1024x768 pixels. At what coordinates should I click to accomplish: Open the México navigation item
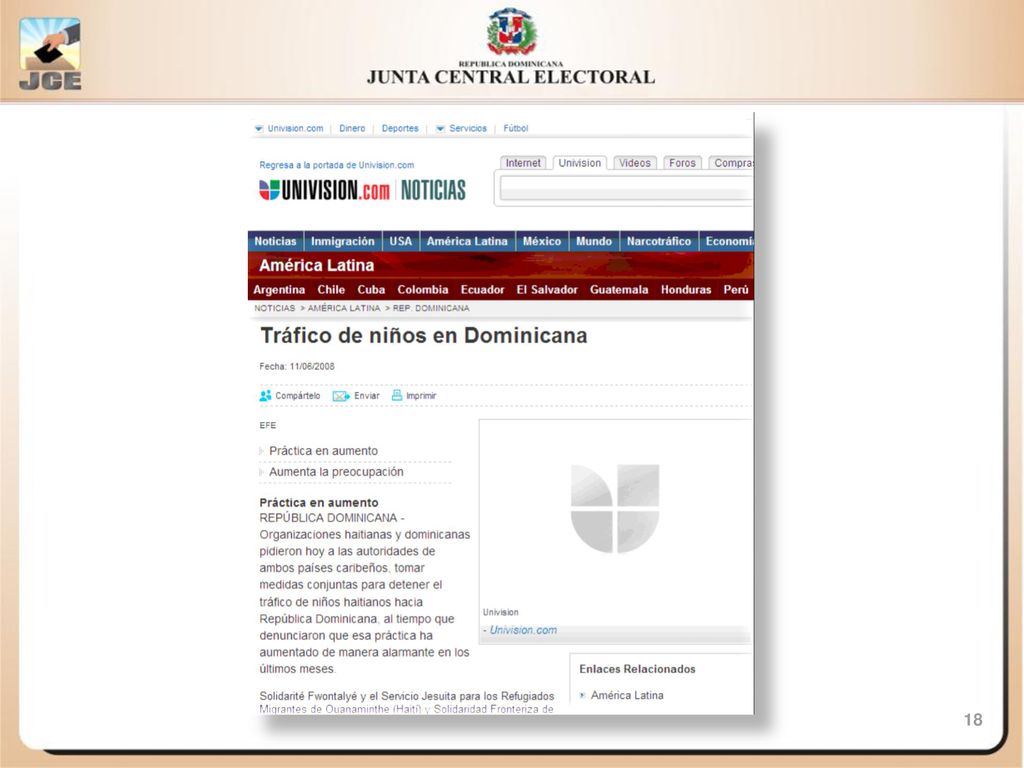pyautogui.click(x=542, y=241)
